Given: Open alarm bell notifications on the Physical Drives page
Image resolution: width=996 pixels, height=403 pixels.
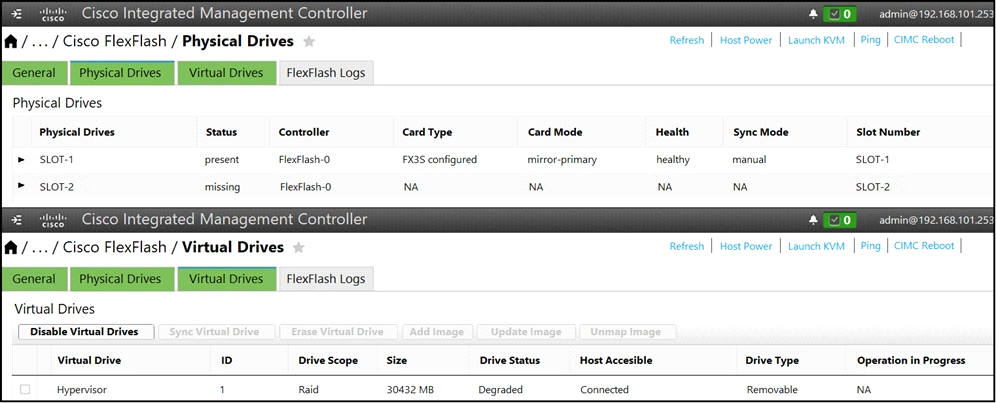Looking at the screenshot, I should tap(812, 13).
